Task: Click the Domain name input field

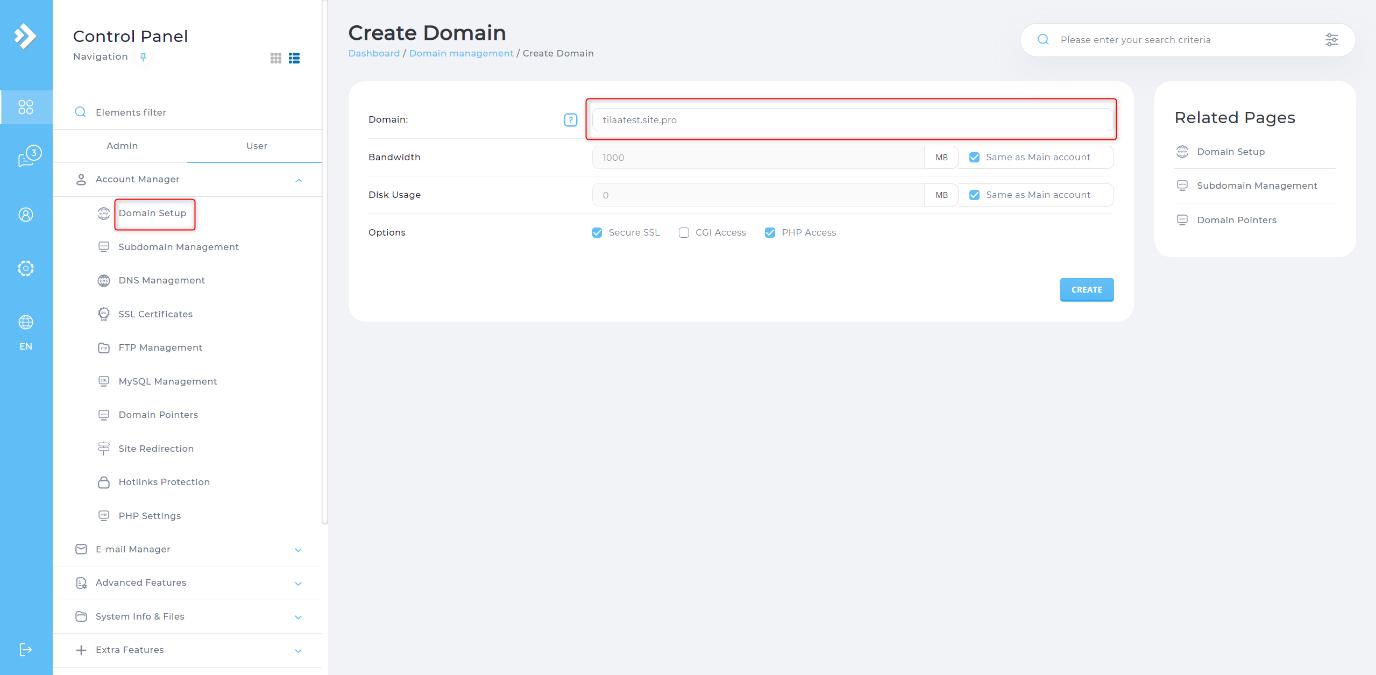Action: (x=852, y=120)
